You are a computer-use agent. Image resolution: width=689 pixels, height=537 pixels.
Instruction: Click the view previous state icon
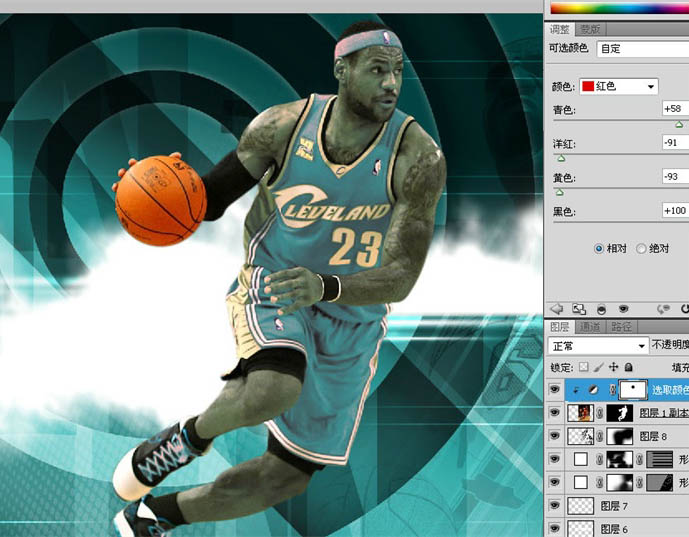[663, 309]
